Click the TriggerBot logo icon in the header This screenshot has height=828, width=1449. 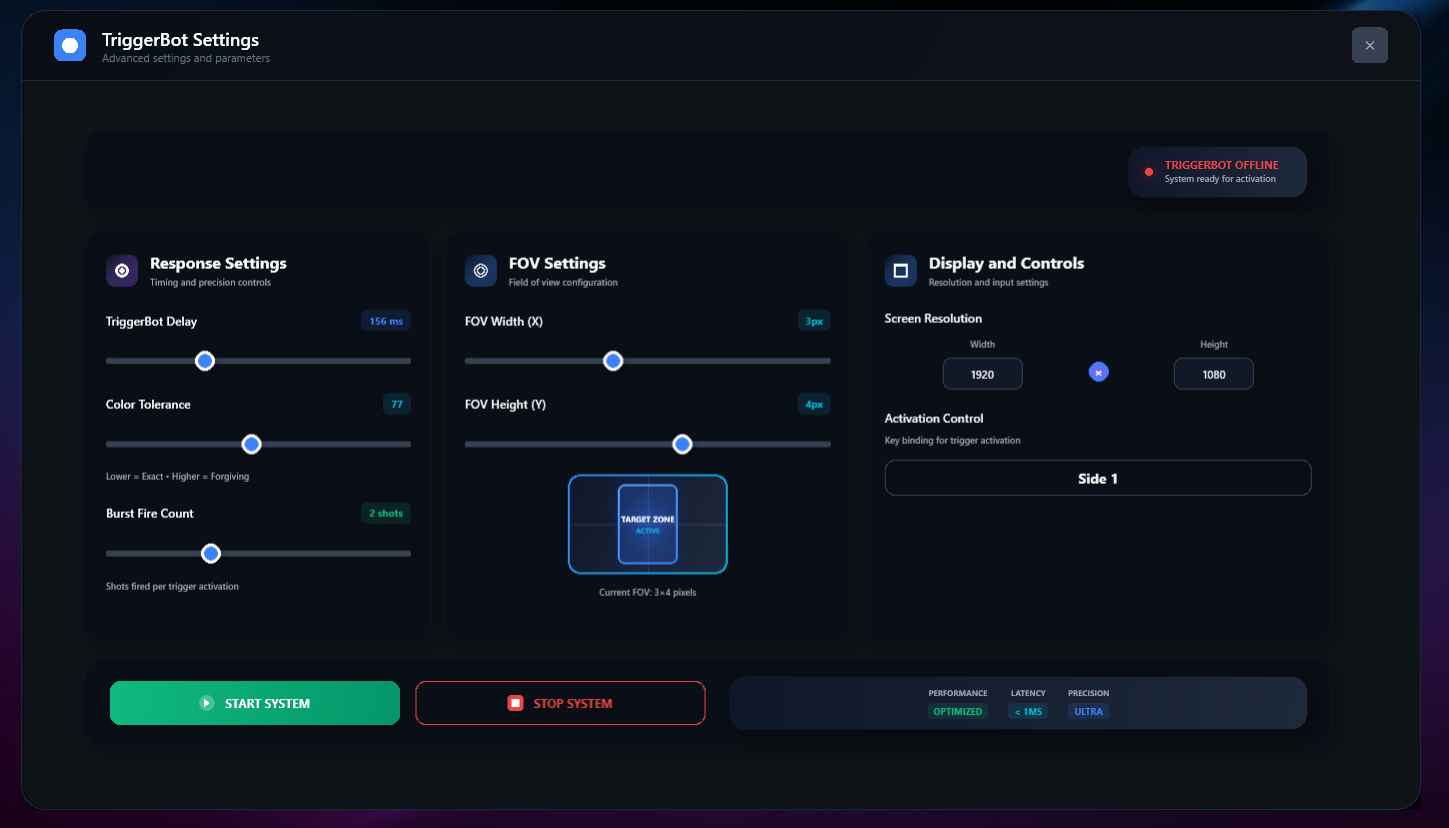(69, 45)
